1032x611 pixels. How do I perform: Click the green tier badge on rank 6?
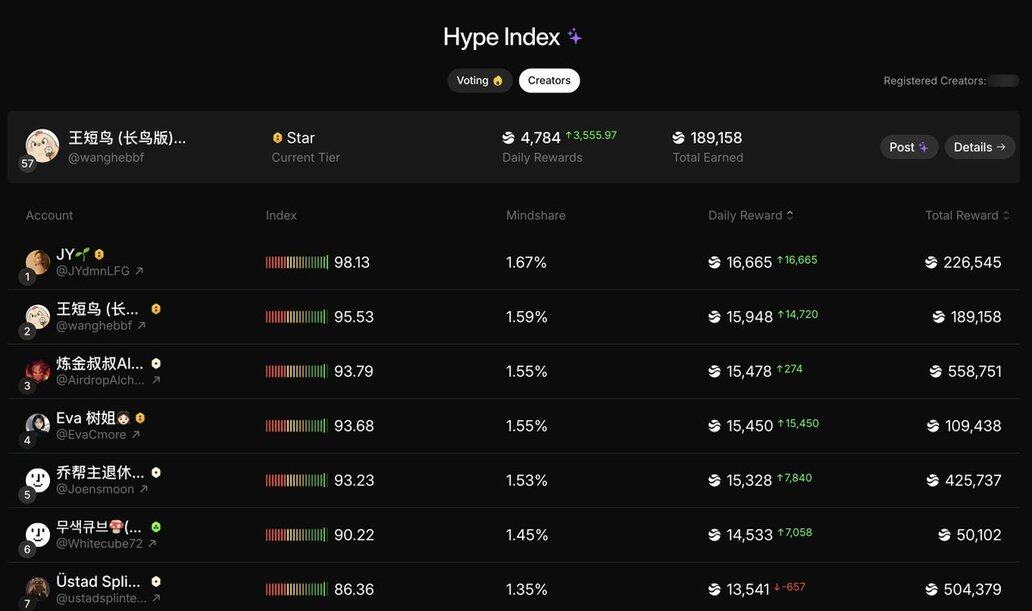click(156, 527)
